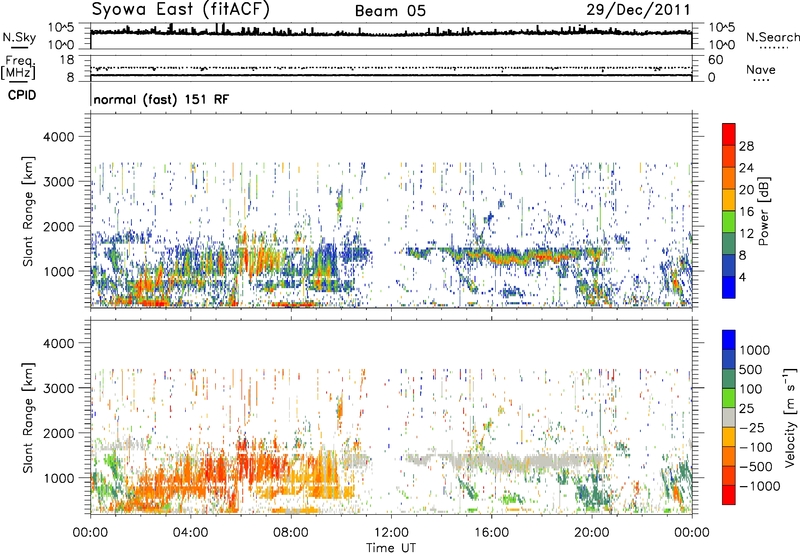
Task: Click the "12:00" time tick label
Action: tap(391, 533)
